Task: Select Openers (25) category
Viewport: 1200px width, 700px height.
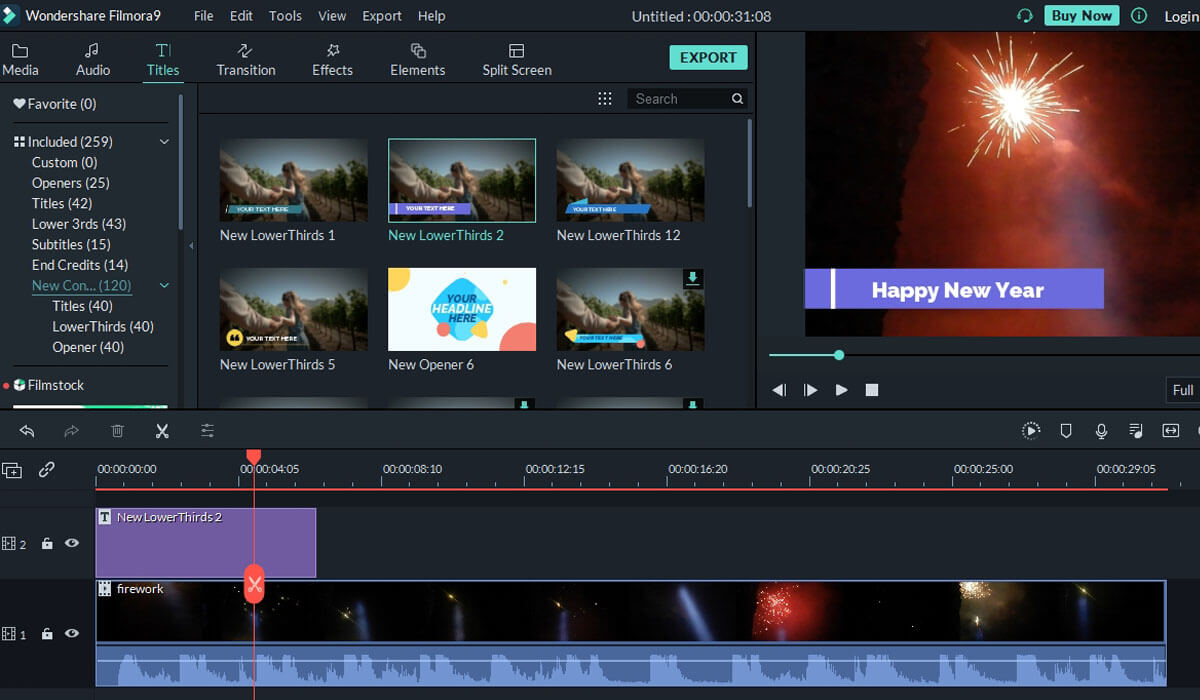Action: (x=70, y=183)
